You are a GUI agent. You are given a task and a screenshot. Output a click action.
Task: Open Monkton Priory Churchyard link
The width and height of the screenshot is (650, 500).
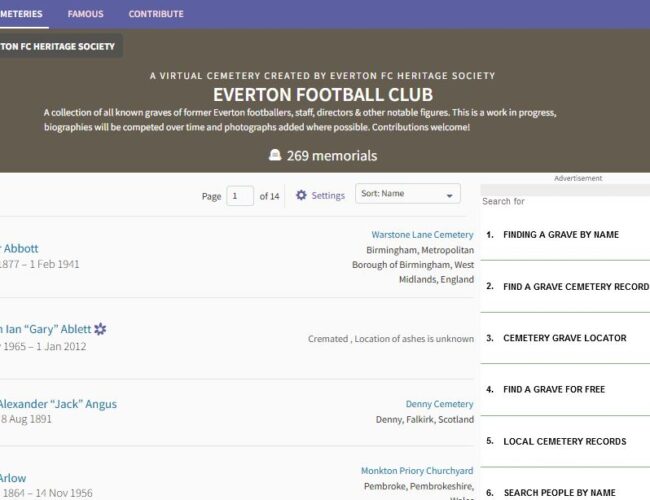tap(417, 471)
